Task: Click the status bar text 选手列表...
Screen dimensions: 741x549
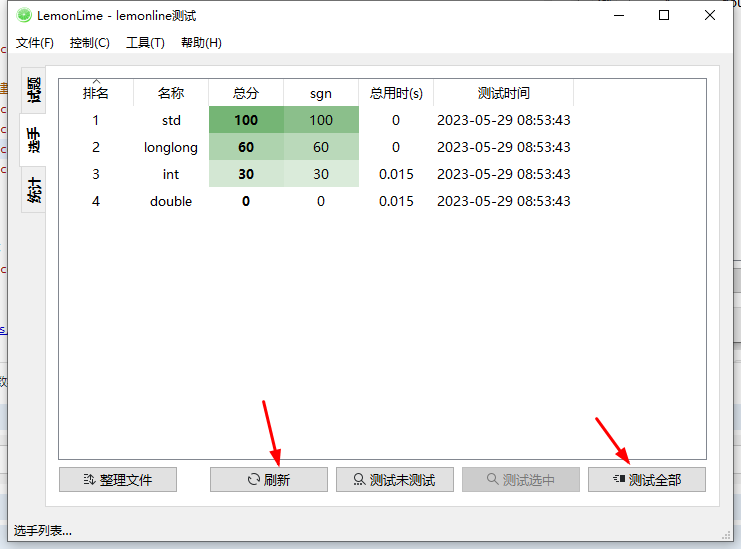Action: [x=43, y=531]
